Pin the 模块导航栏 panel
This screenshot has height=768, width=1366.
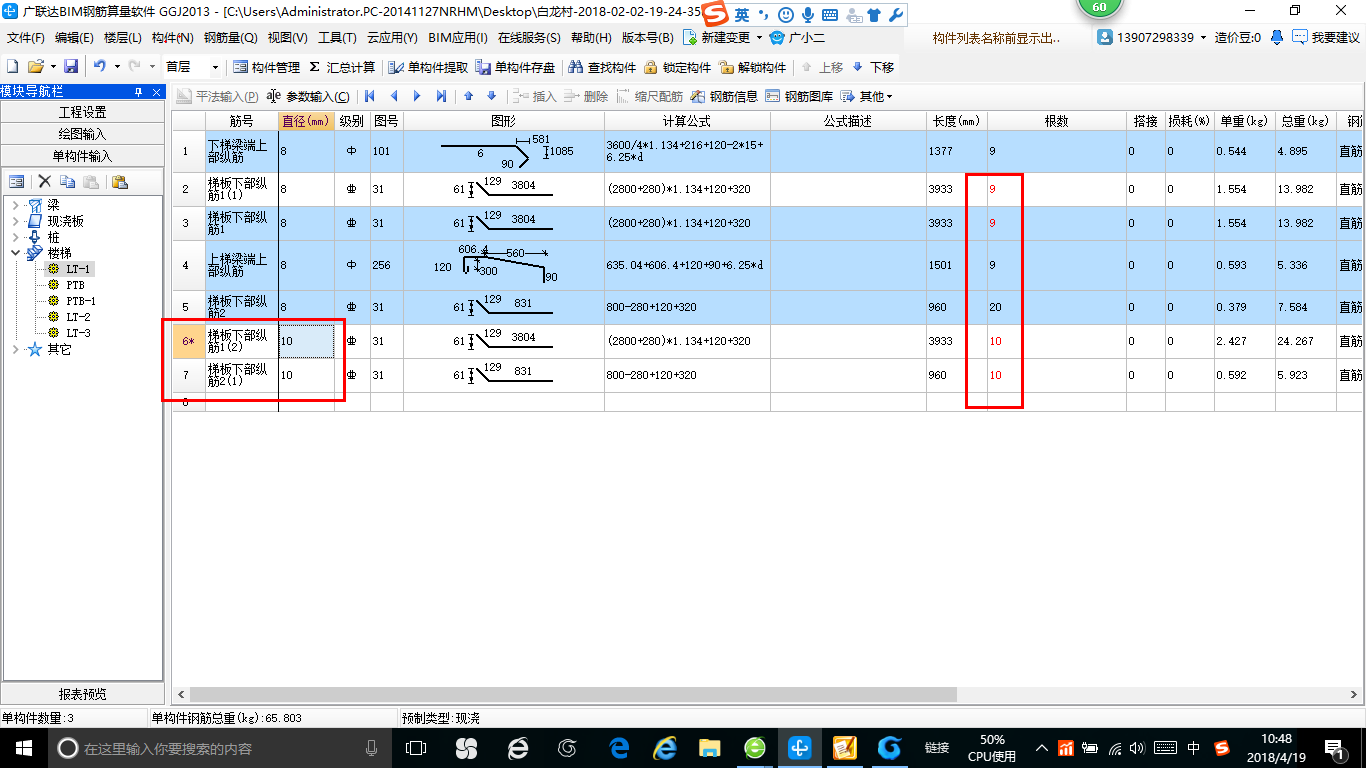point(139,92)
